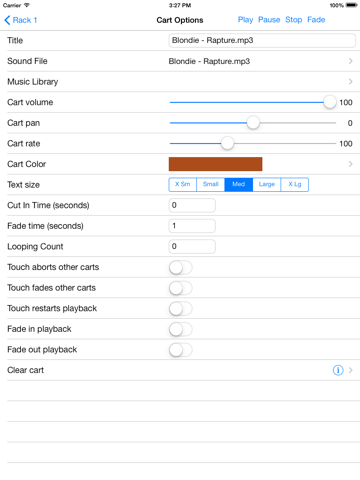Click the Fade time seconds field
The width and height of the screenshot is (360, 480).
(x=192, y=226)
